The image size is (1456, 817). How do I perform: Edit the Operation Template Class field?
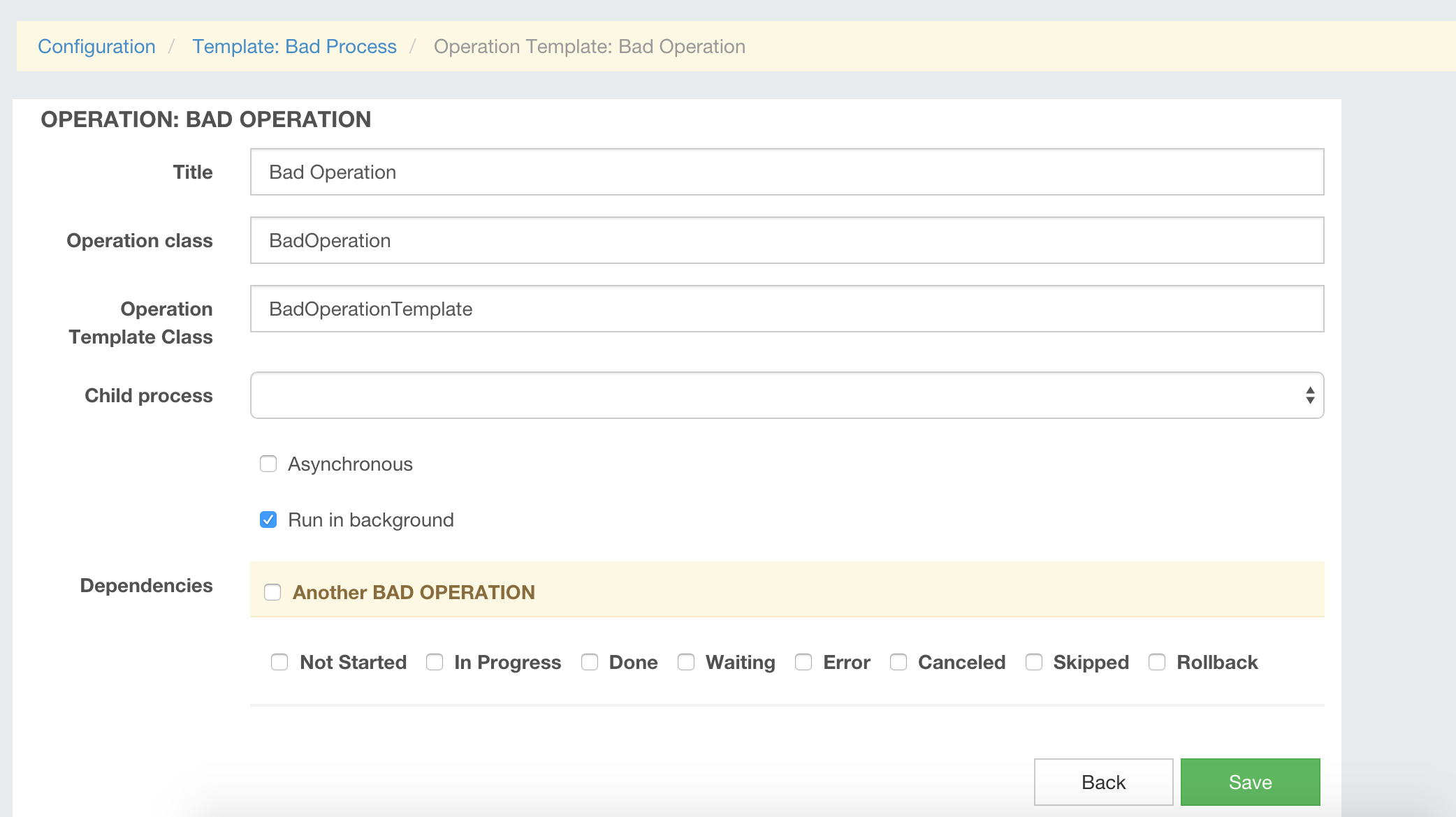click(786, 309)
